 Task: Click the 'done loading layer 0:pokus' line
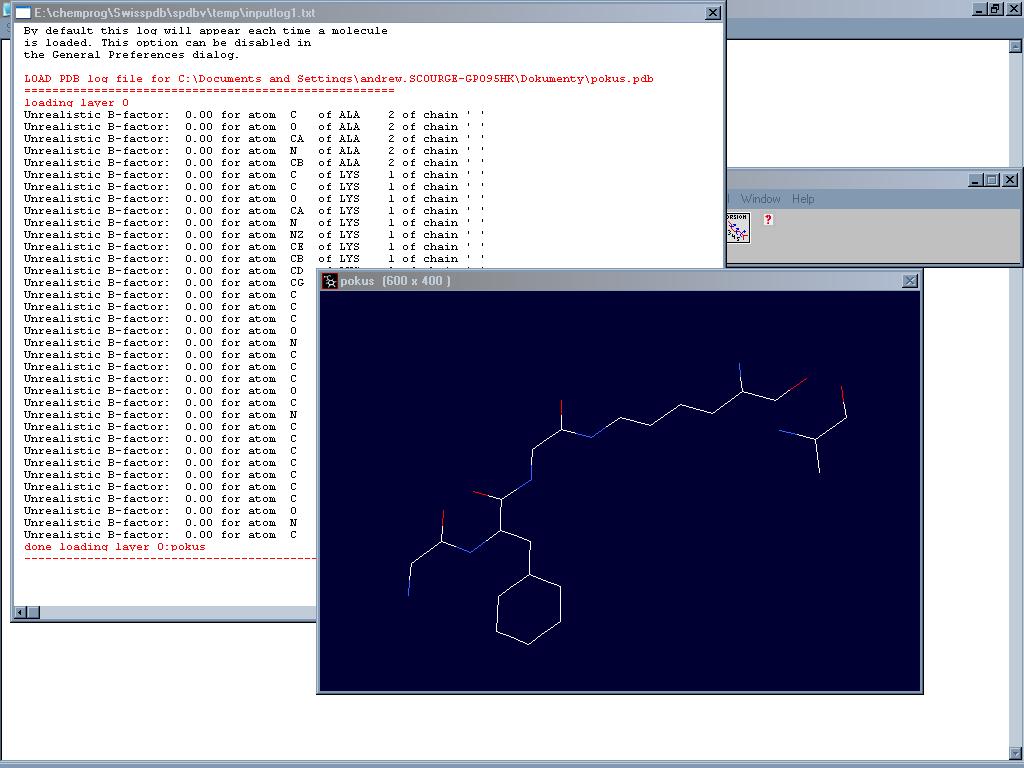[115, 547]
